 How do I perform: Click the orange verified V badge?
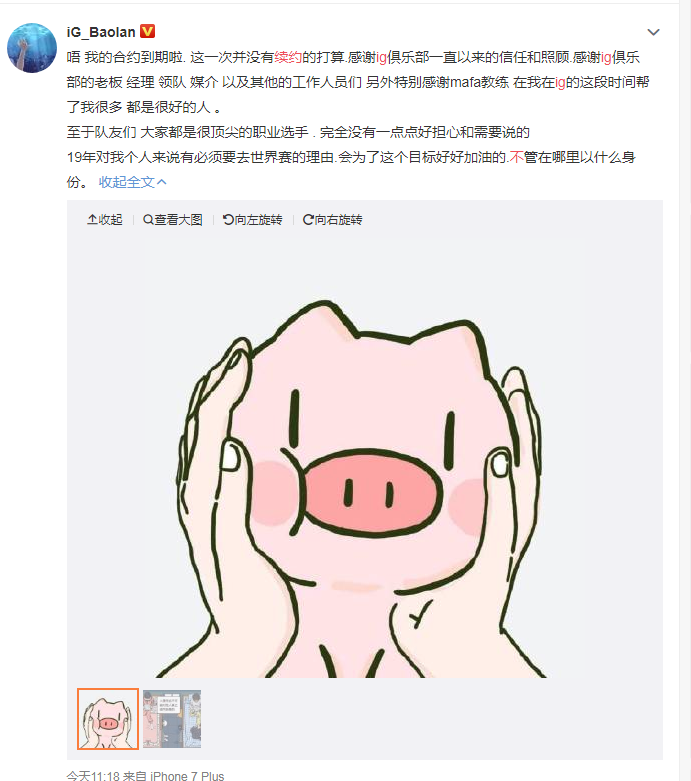[x=147, y=31]
